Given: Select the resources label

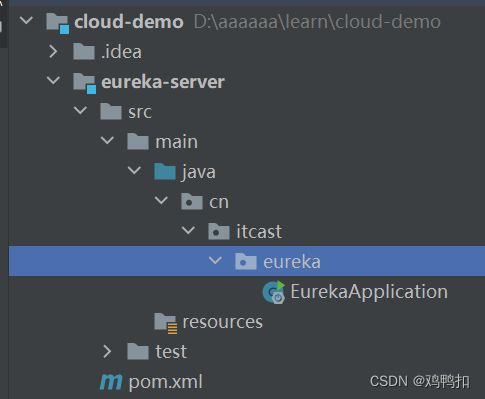Looking at the screenshot, I should (x=222, y=322).
